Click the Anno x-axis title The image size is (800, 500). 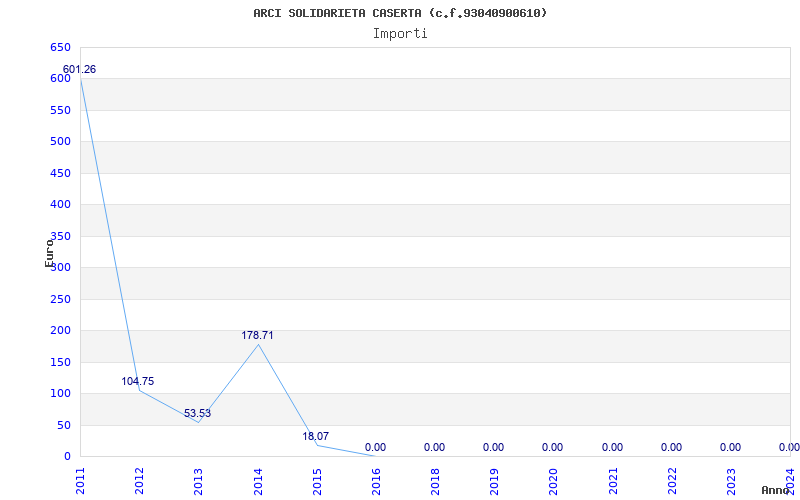pyautogui.click(x=776, y=490)
